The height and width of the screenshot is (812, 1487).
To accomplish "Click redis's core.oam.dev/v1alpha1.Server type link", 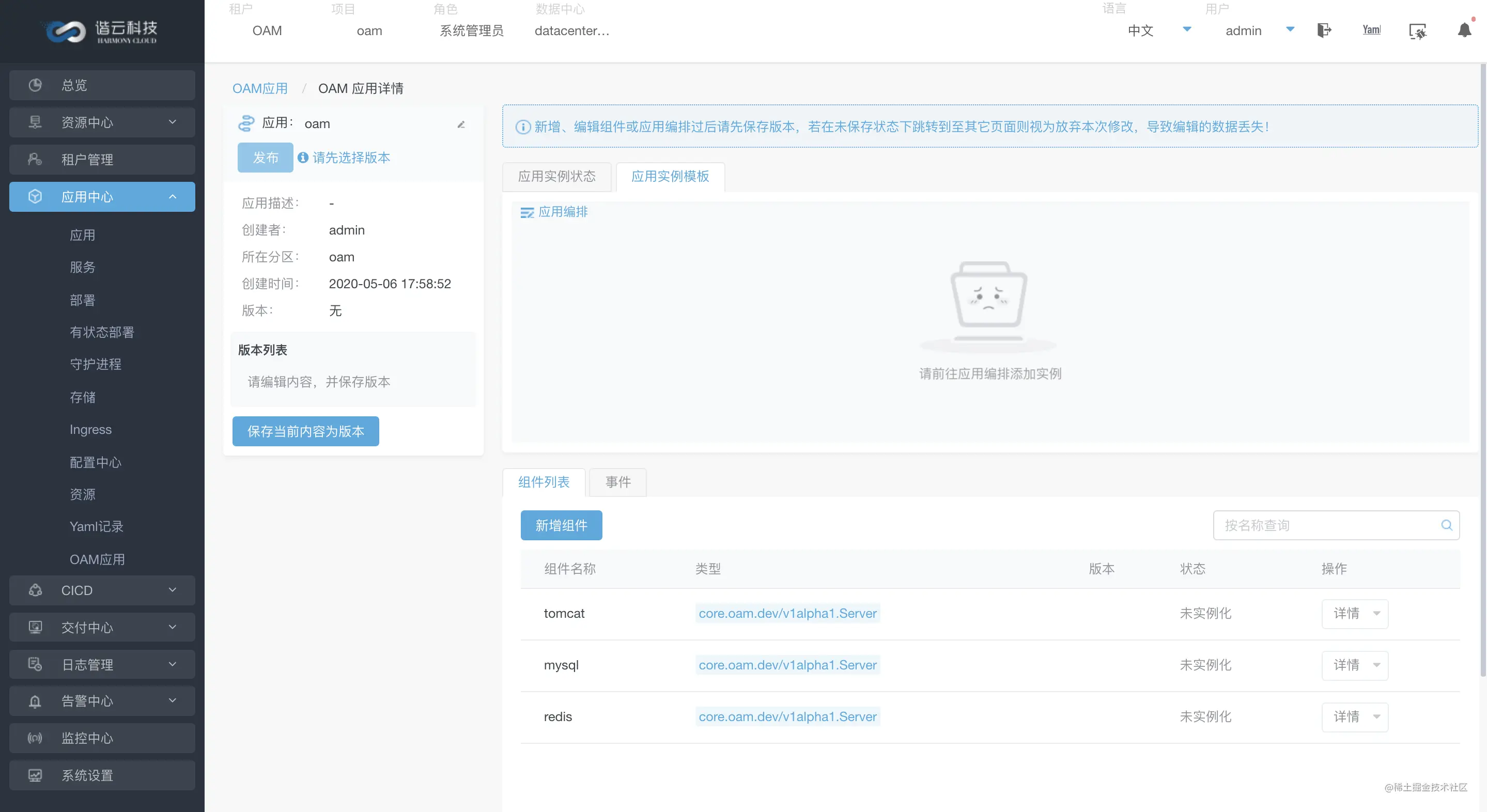I will click(787, 717).
